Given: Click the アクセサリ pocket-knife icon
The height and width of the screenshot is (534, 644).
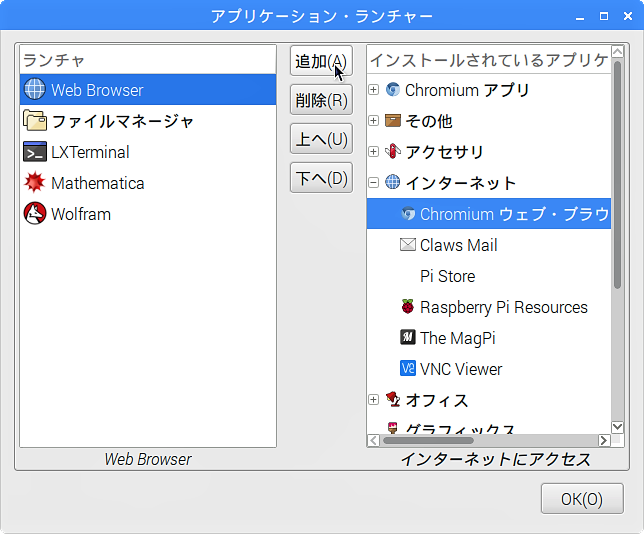Looking at the screenshot, I should click(393, 151).
